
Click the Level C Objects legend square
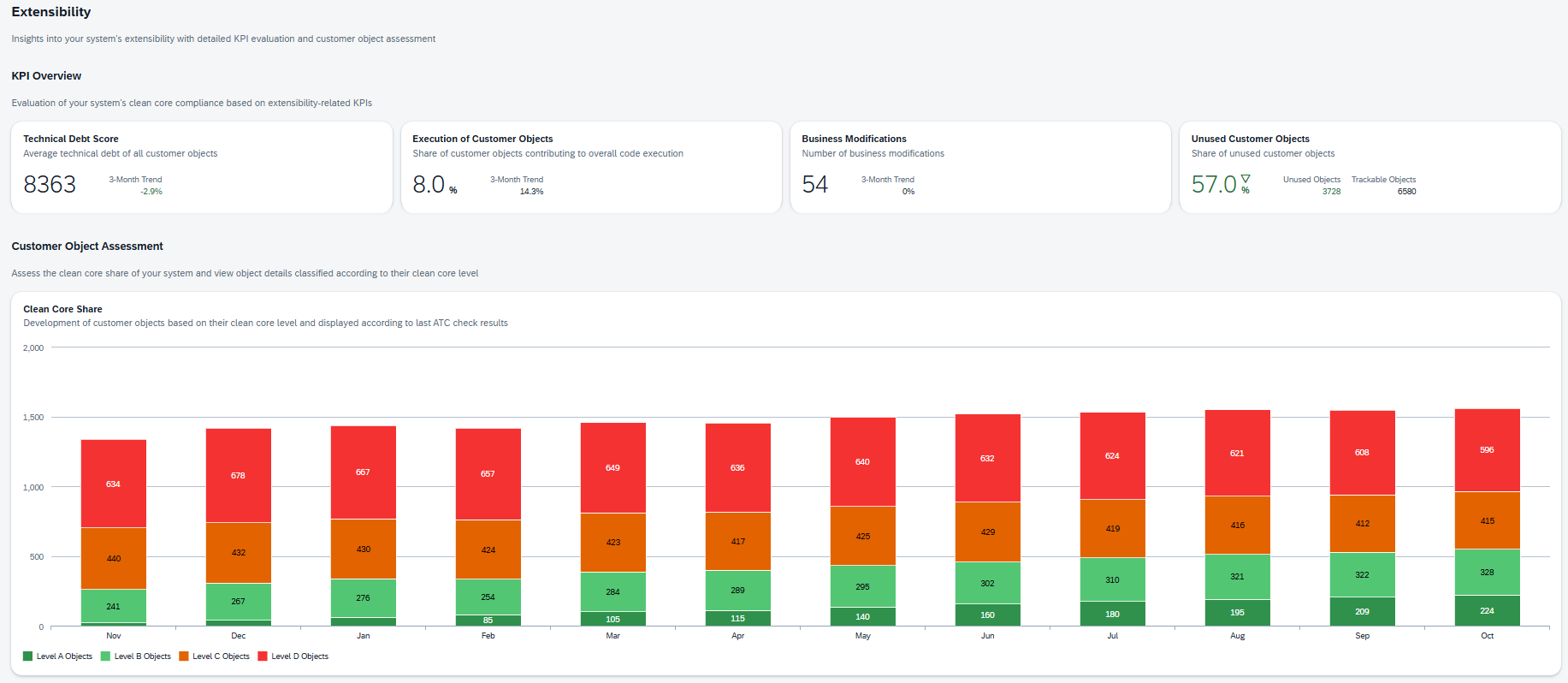(x=184, y=656)
